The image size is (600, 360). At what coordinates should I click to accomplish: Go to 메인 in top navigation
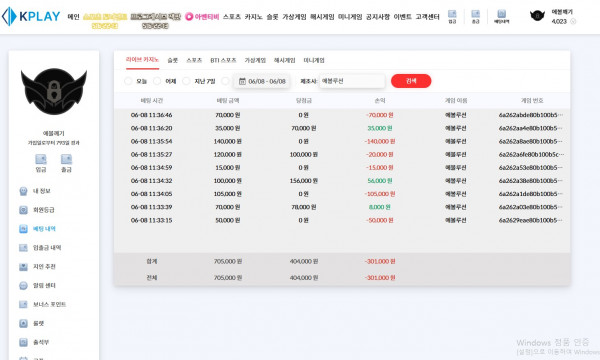73,17
